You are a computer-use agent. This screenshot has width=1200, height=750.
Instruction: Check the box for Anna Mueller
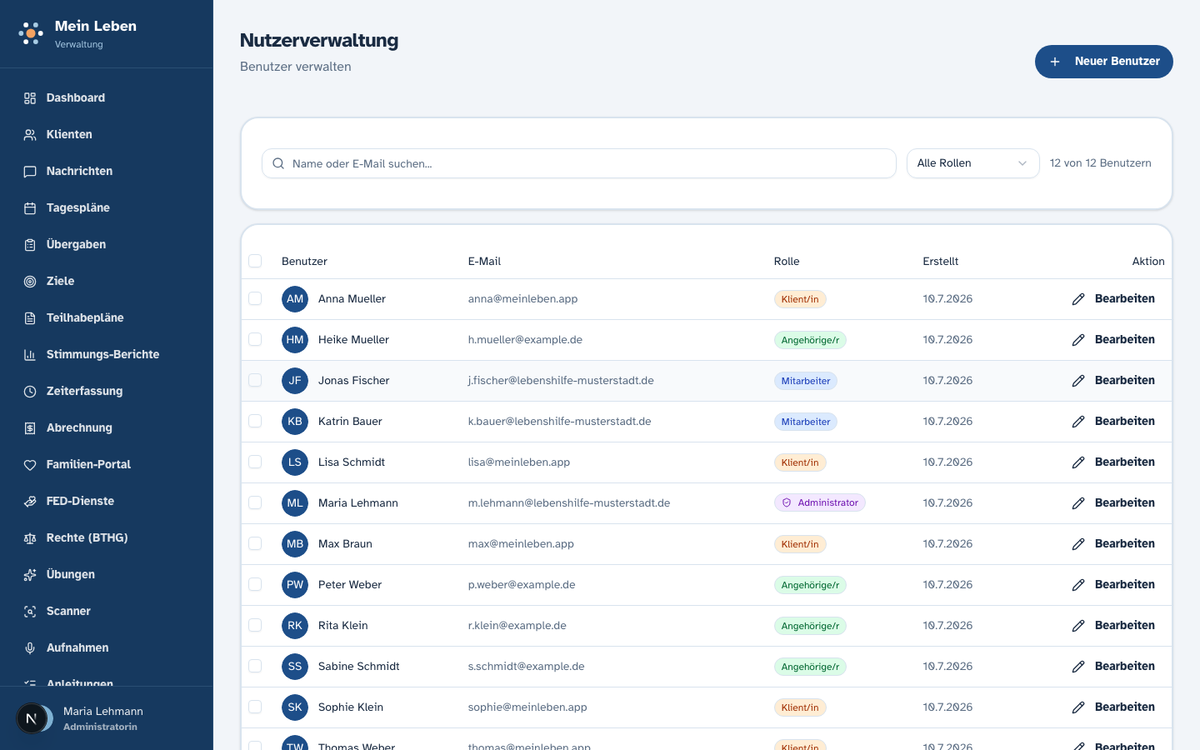255,299
